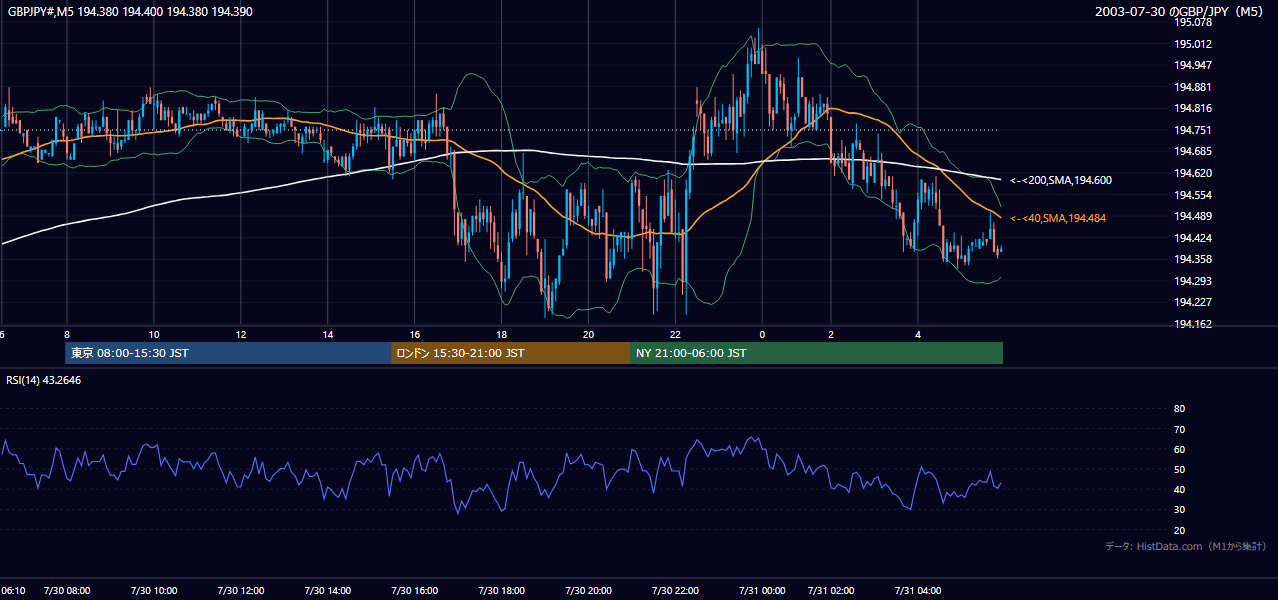1278x600 pixels.
Task: Click hour tick 18 under the price chart
Action: 502,334
